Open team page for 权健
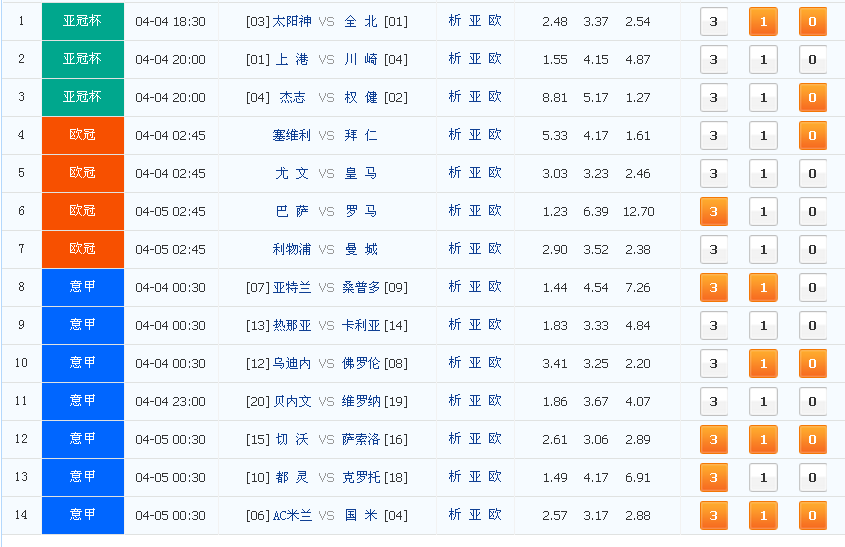This screenshot has width=845, height=547. coord(361,98)
